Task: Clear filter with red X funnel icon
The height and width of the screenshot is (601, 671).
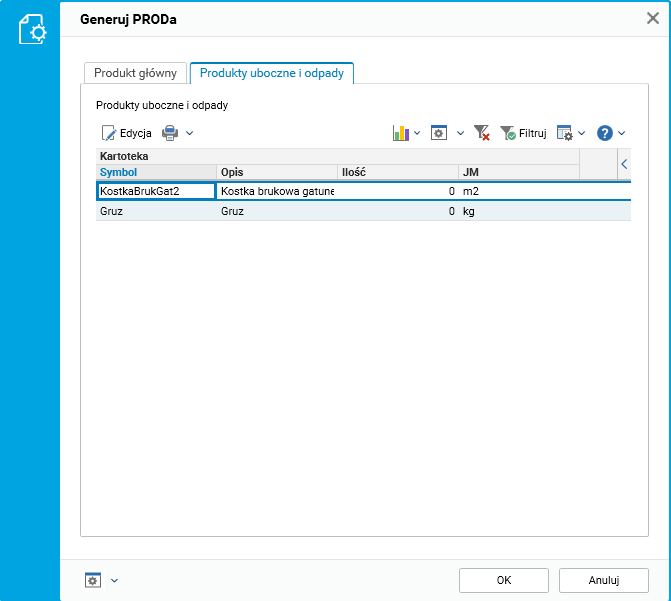Action: (x=482, y=133)
